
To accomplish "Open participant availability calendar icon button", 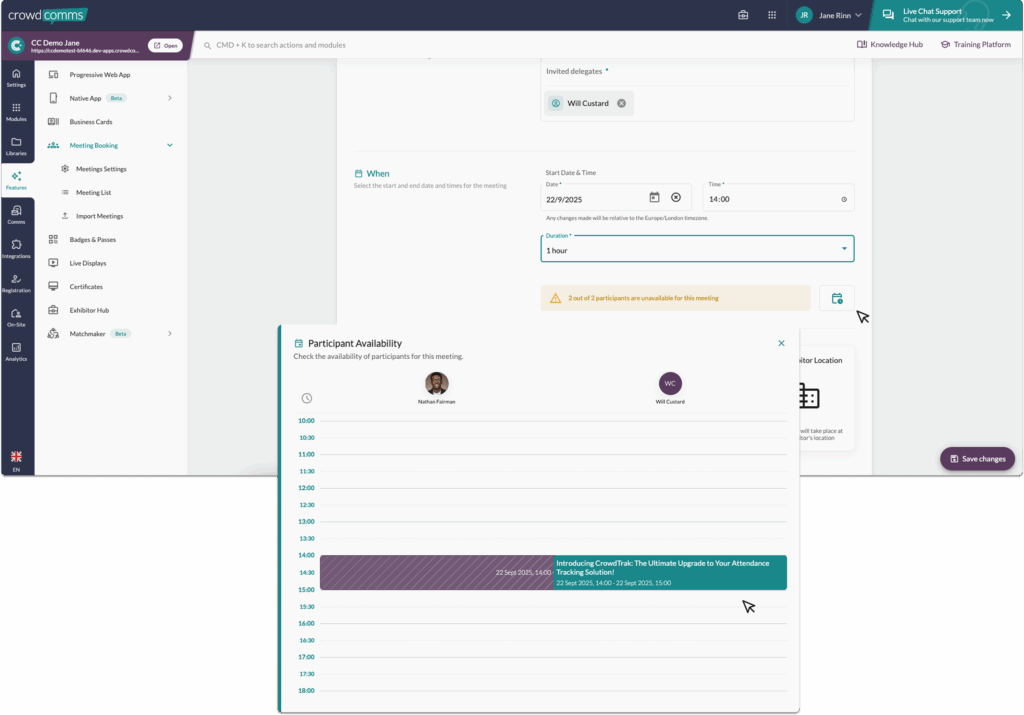I will (x=837, y=298).
